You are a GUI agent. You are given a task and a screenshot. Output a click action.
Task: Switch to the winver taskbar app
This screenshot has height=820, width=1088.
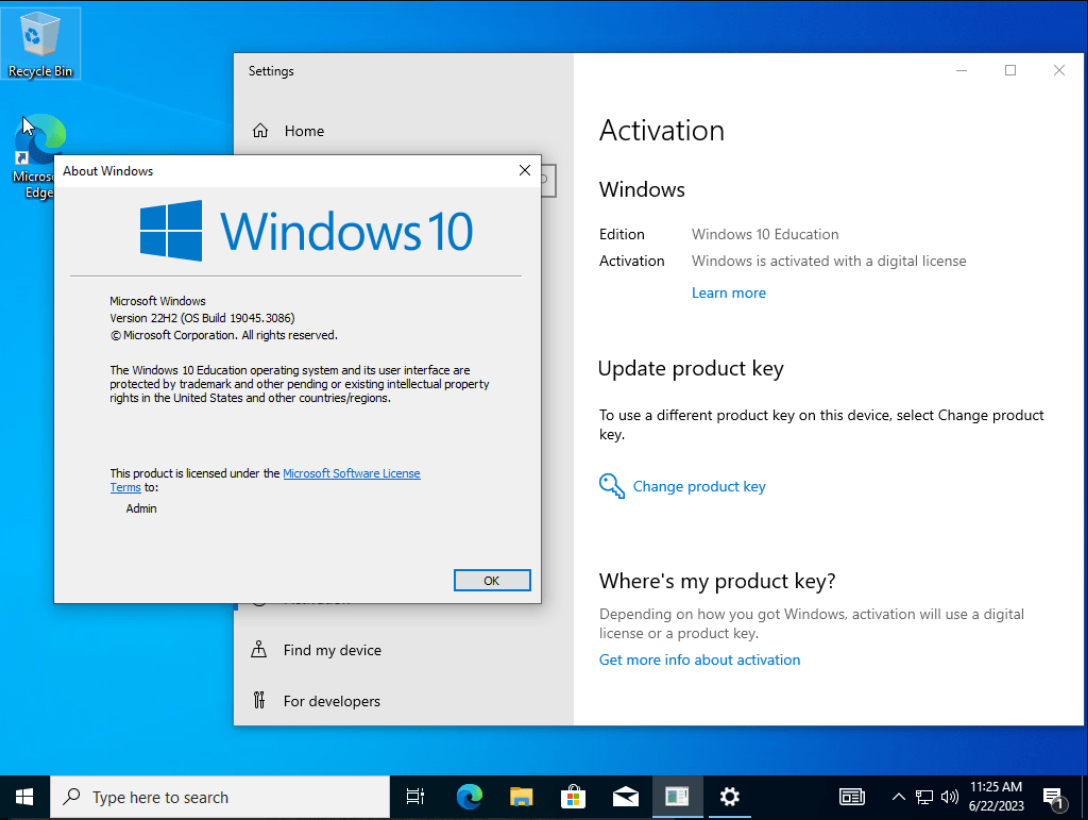point(677,797)
